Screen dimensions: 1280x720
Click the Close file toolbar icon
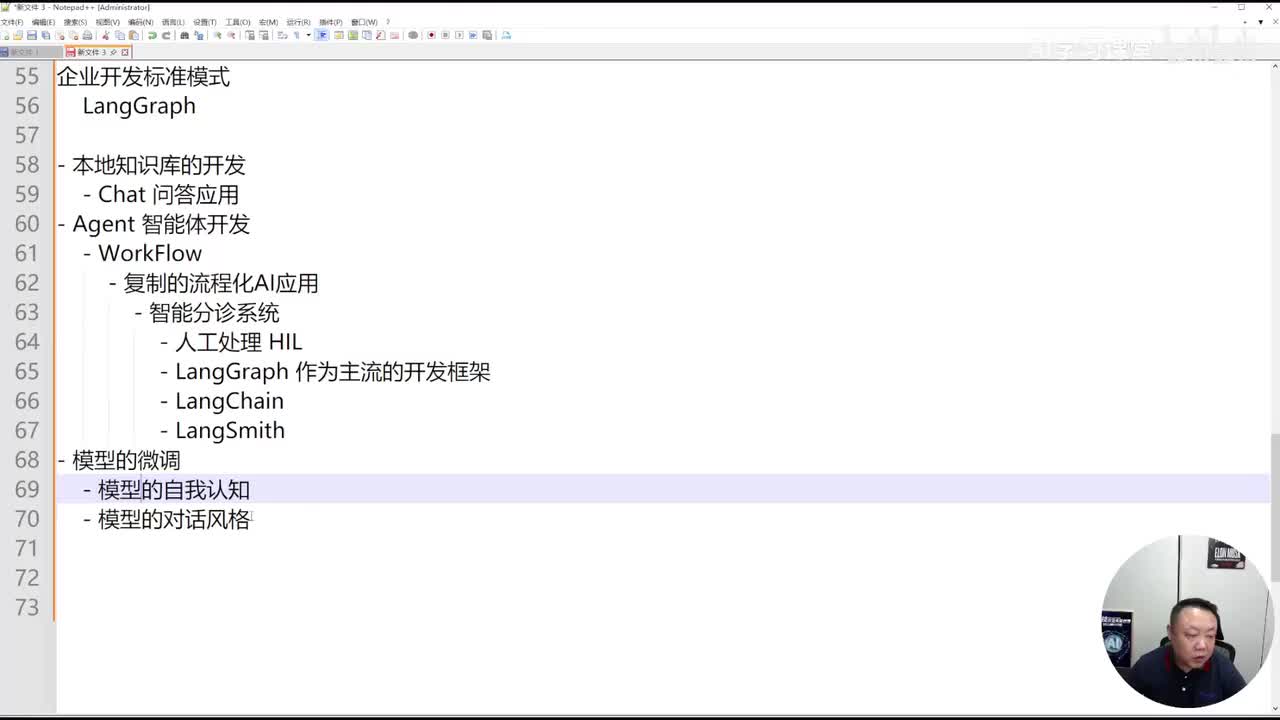[x=60, y=35]
